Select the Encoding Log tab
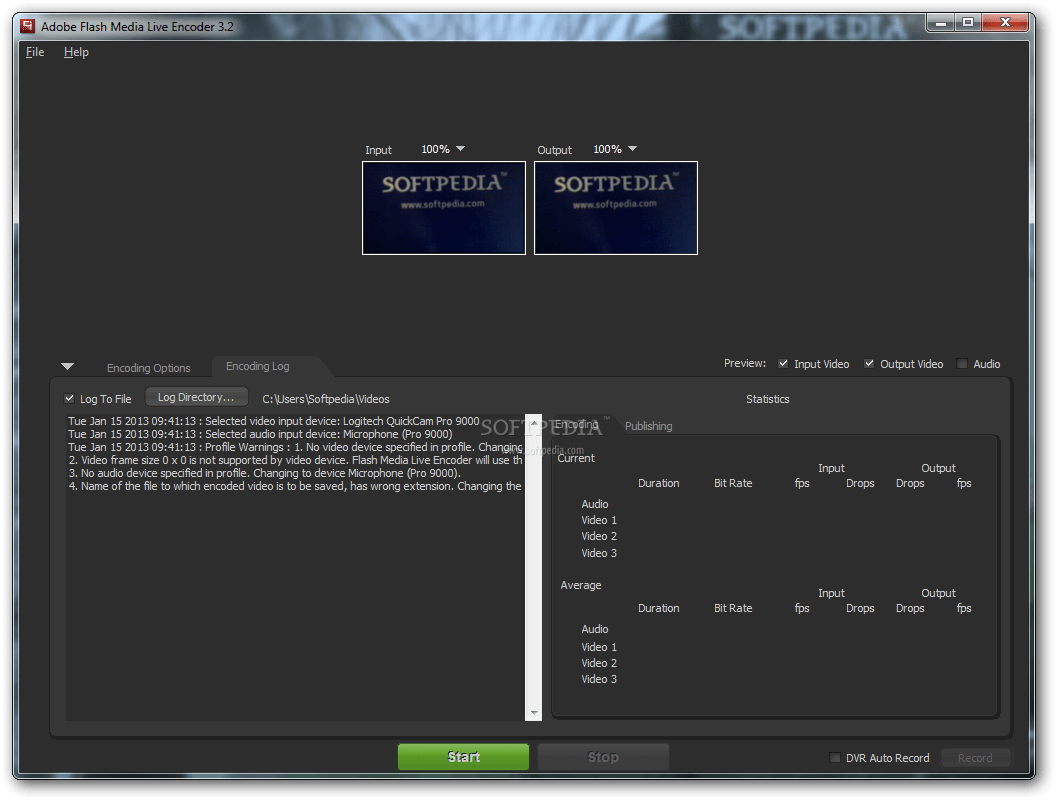Screen dimensions: 1056x800 [x=257, y=366]
